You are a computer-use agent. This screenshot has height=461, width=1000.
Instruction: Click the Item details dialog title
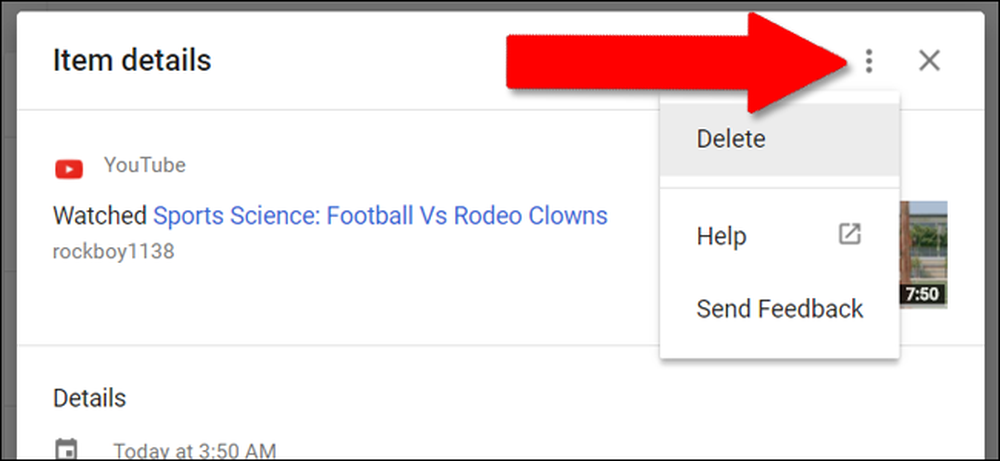coord(132,61)
